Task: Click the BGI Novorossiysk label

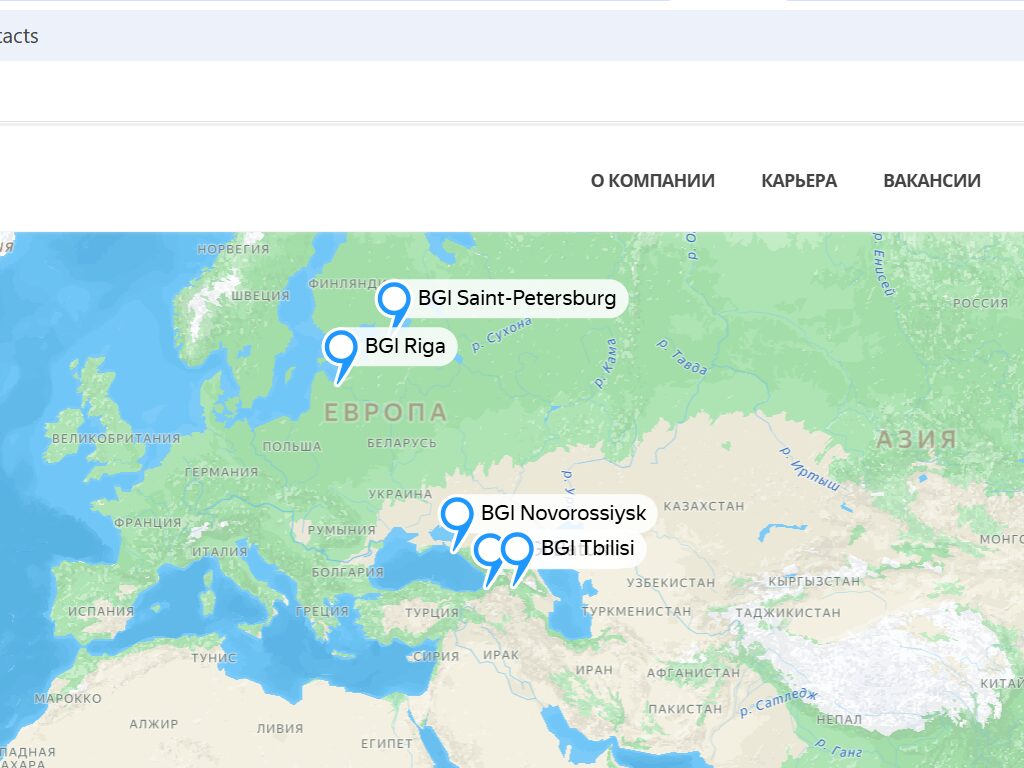Action: (563, 514)
